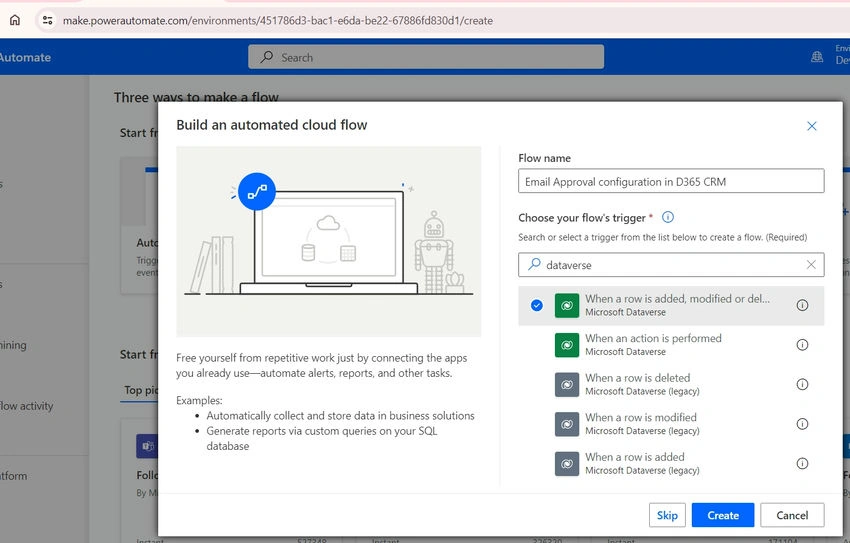The width and height of the screenshot is (850, 543).
Task: Select When a row is added legacy trigger
Action: 671,463
